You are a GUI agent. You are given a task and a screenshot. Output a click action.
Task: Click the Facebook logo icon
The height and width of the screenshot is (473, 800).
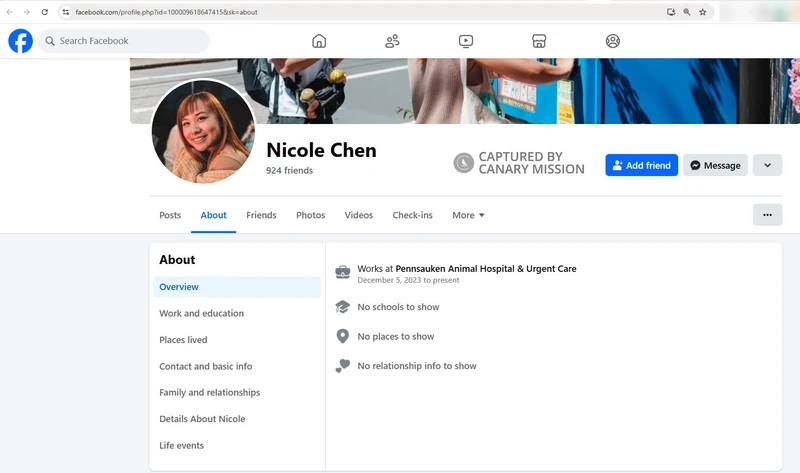tap(20, 41)
